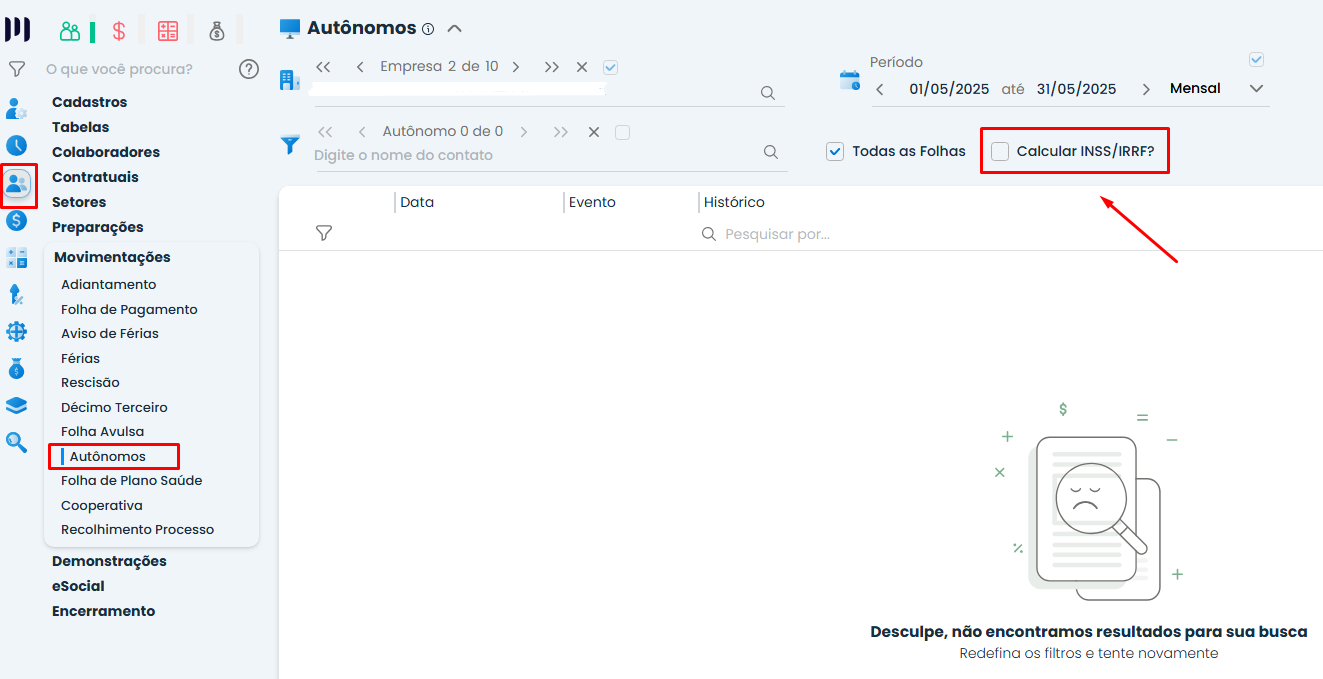Select Rescisão in Movimentações menu
Viewport: 1323px width, 679px height.
(90, 382)
